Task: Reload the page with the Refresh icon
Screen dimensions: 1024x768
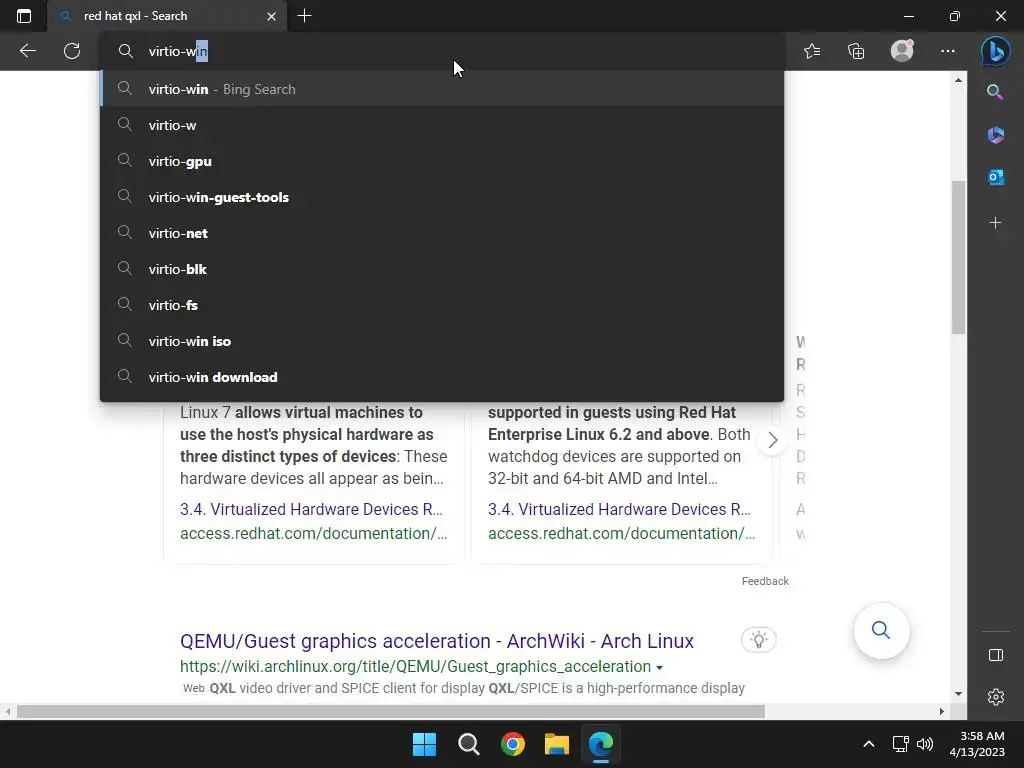Action: pyautogui.click(x=72, y=51)
